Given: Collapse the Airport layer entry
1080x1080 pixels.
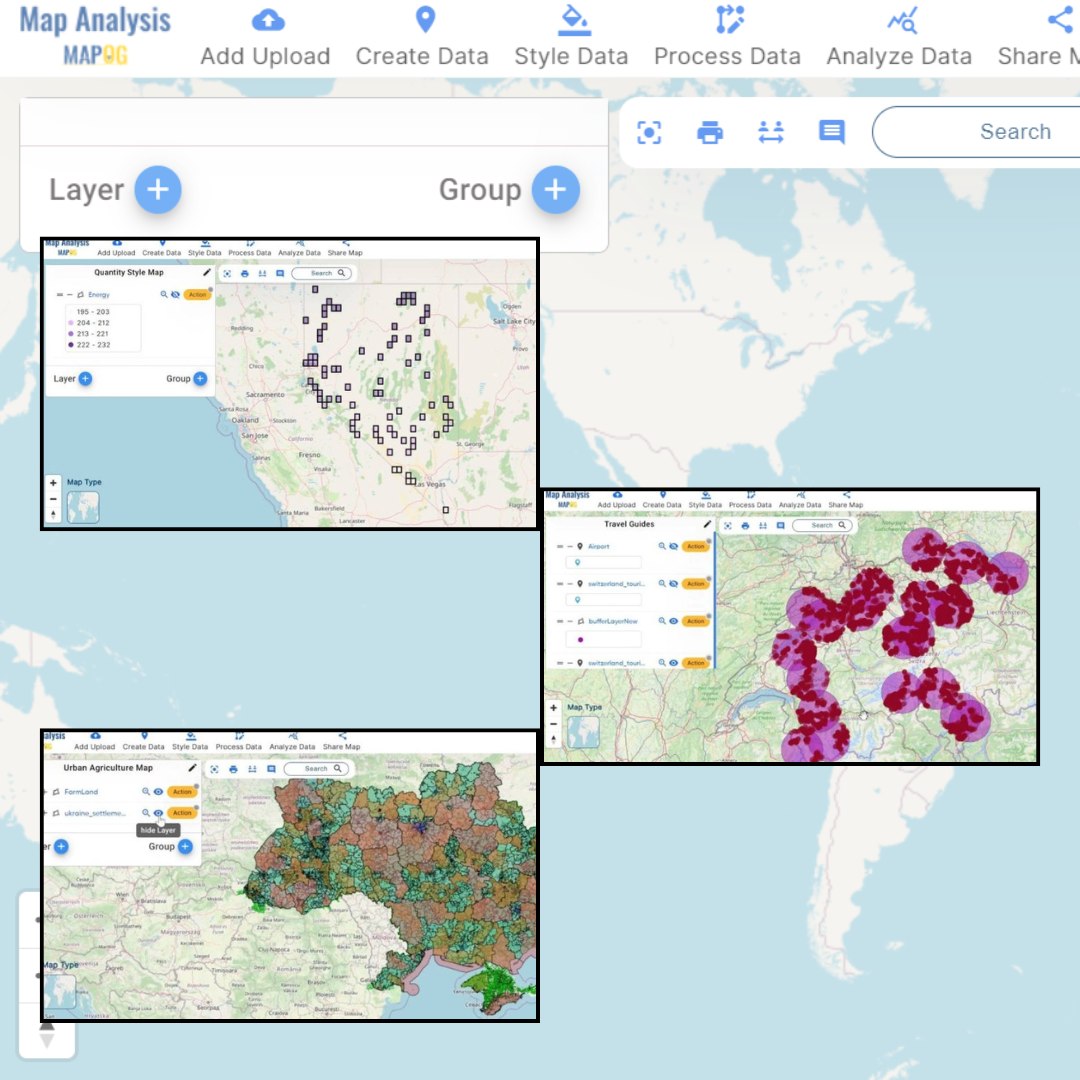Looking at the screenshot, I should point(569,546).
